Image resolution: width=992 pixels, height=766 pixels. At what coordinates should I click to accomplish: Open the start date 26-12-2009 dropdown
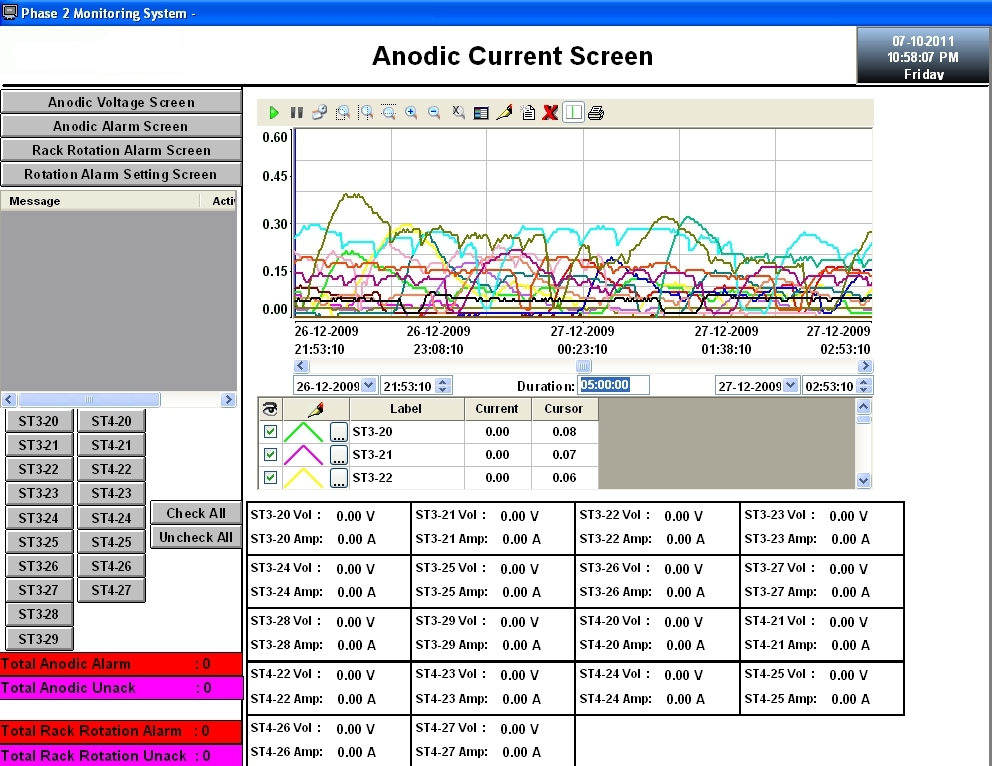368,386
